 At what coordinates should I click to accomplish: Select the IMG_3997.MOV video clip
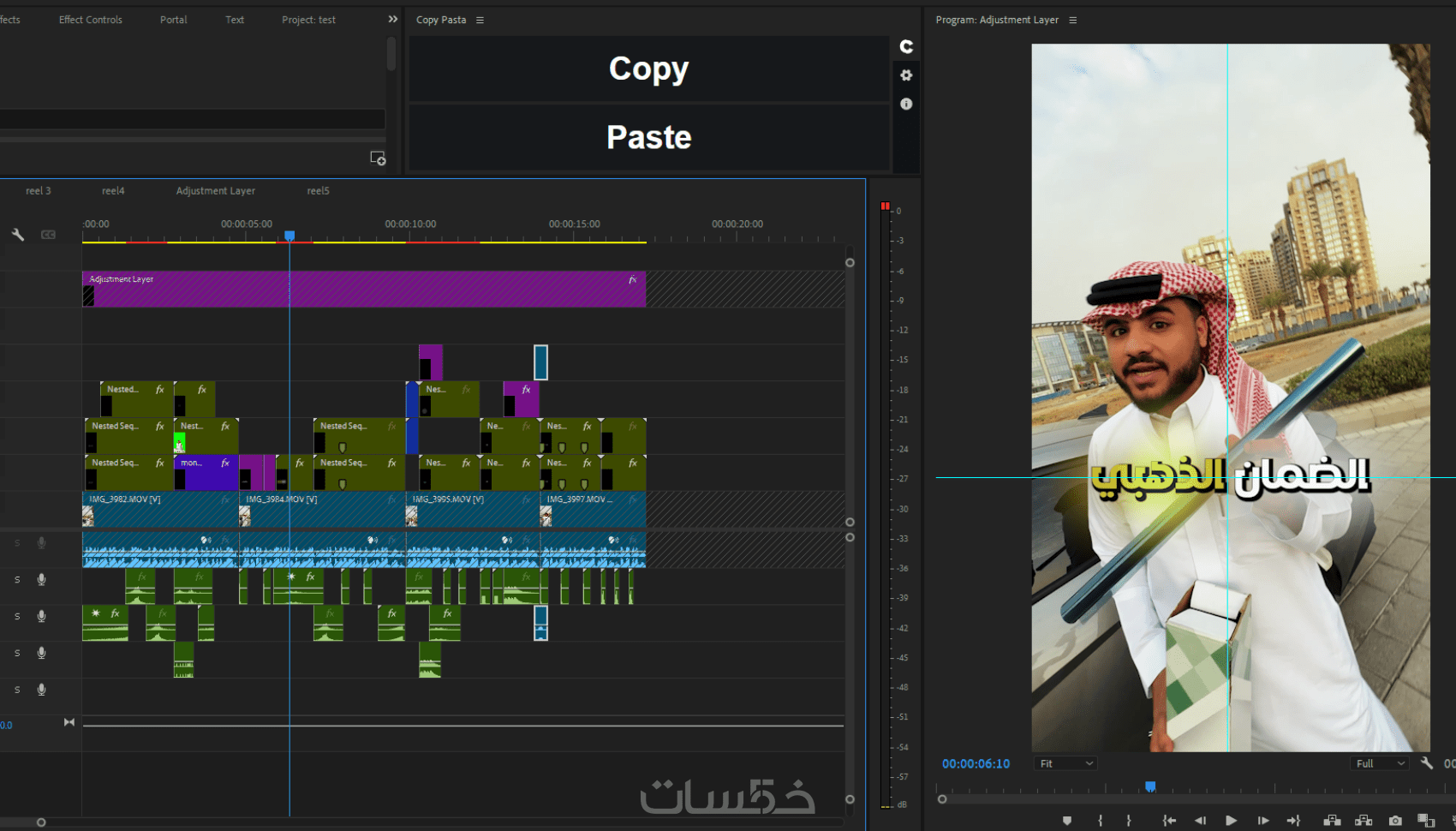point(593,509)
